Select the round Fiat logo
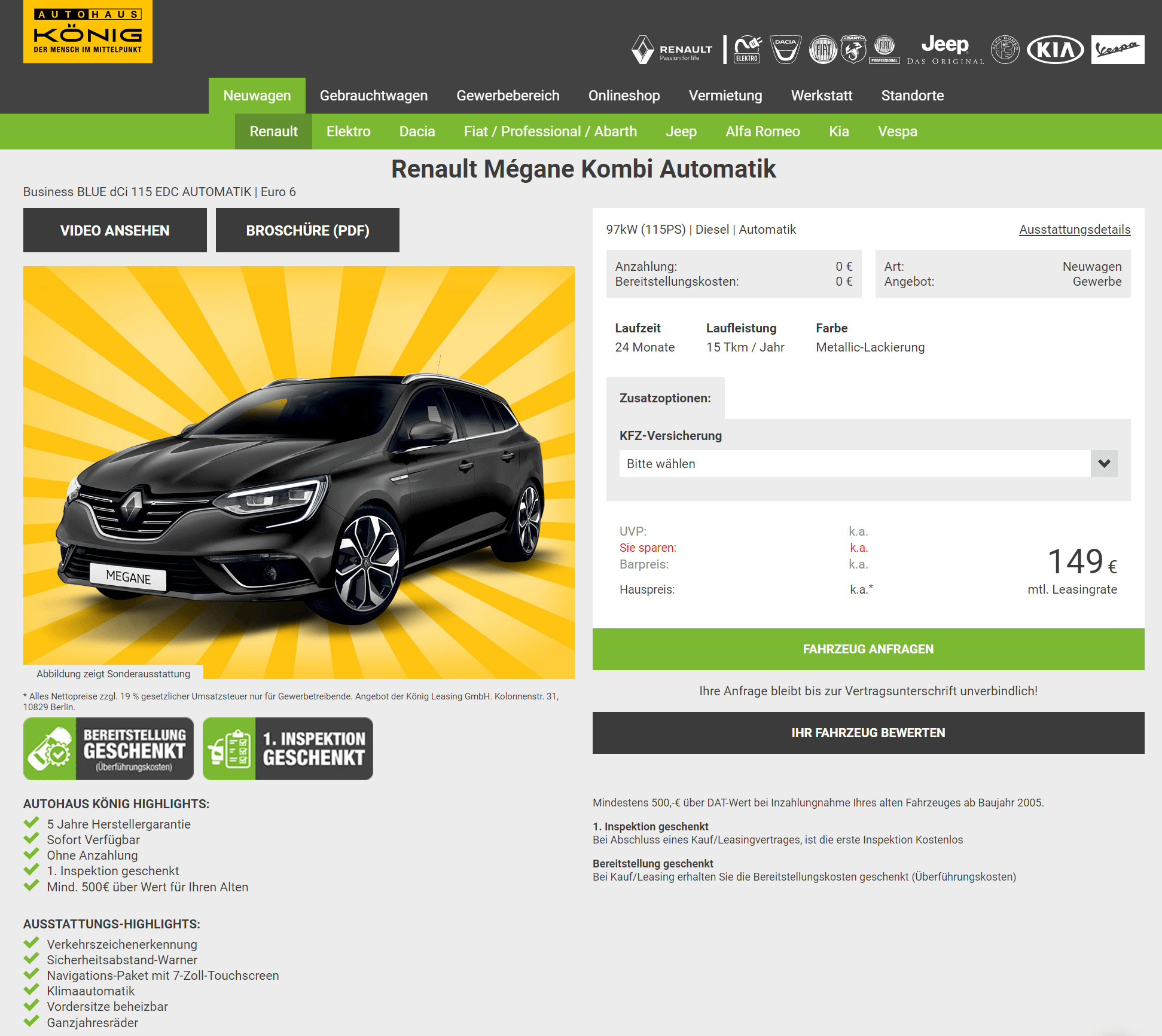Viewport: 1162px width, 1036px height. [x=823, y=50]
